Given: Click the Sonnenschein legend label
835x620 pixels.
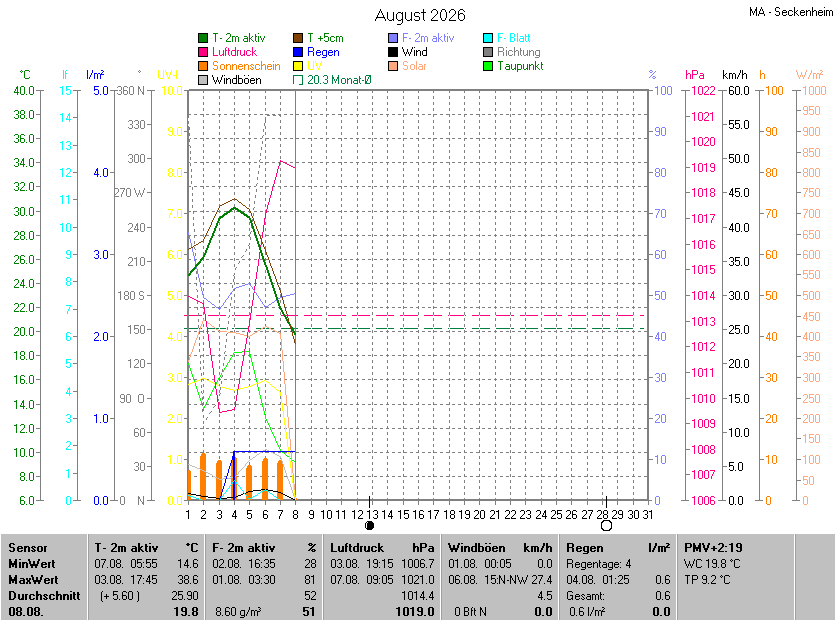Looking at the screenshot, I should [x=246, y=66].
